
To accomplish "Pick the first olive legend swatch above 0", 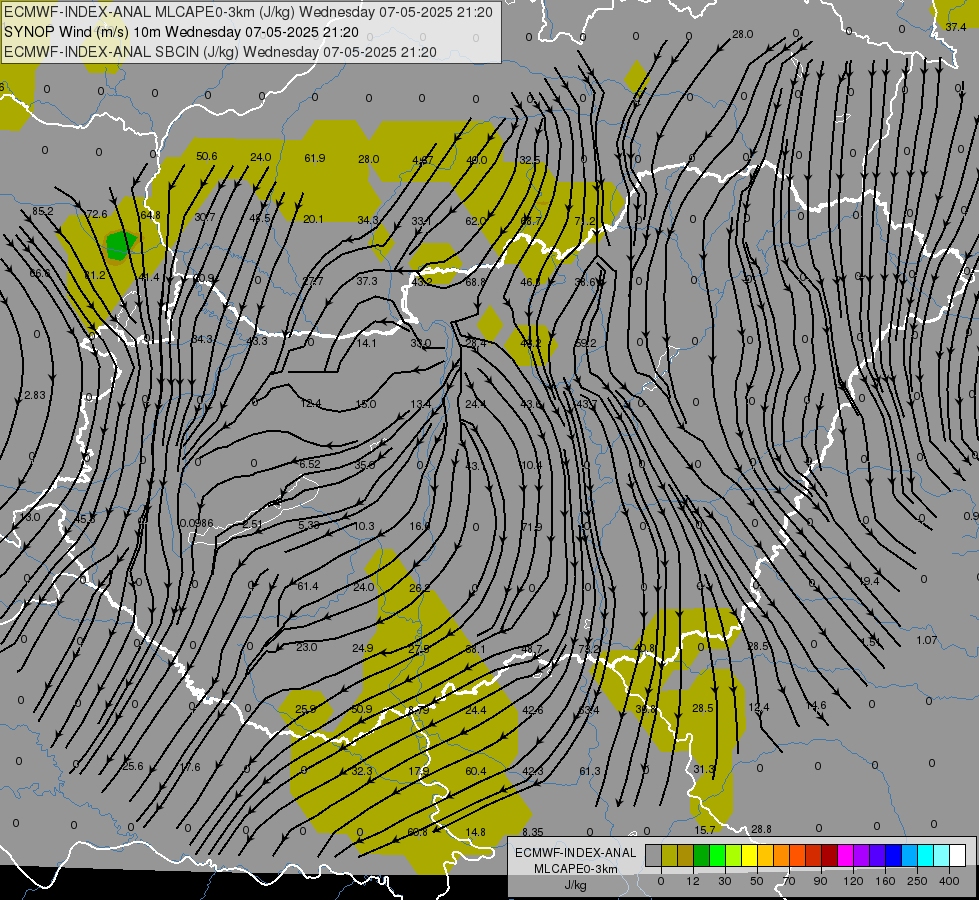I will 669,855.
